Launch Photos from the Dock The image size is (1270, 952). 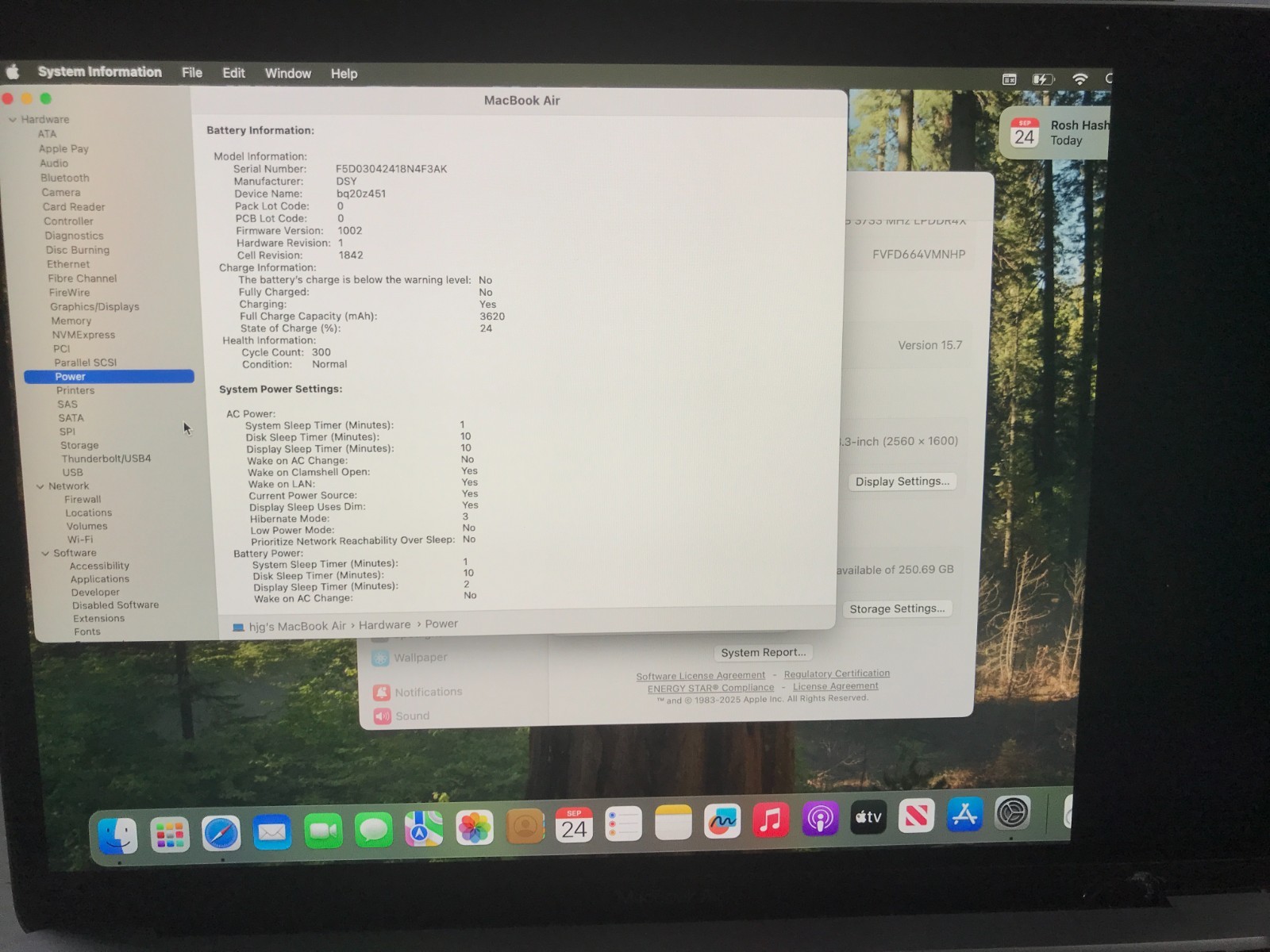pos(475,828)
